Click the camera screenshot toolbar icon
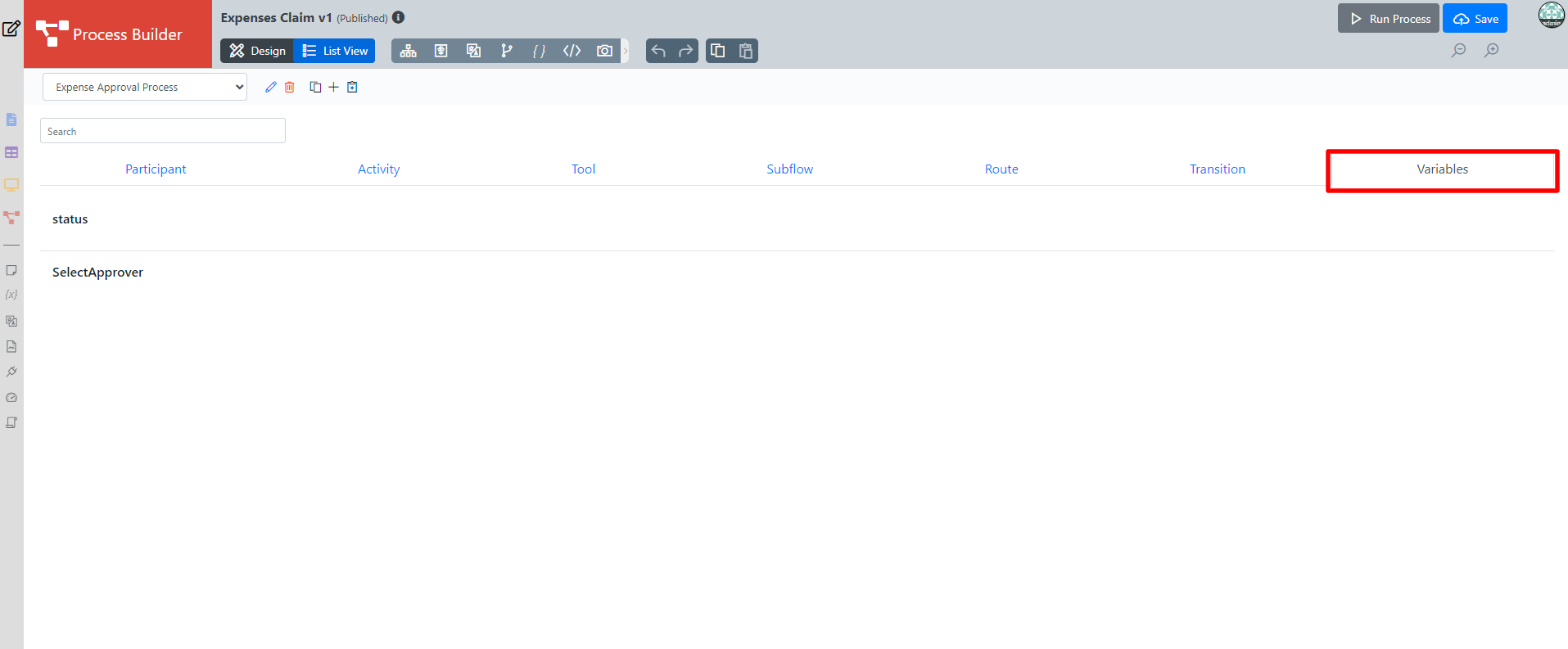 click(604, 51)
